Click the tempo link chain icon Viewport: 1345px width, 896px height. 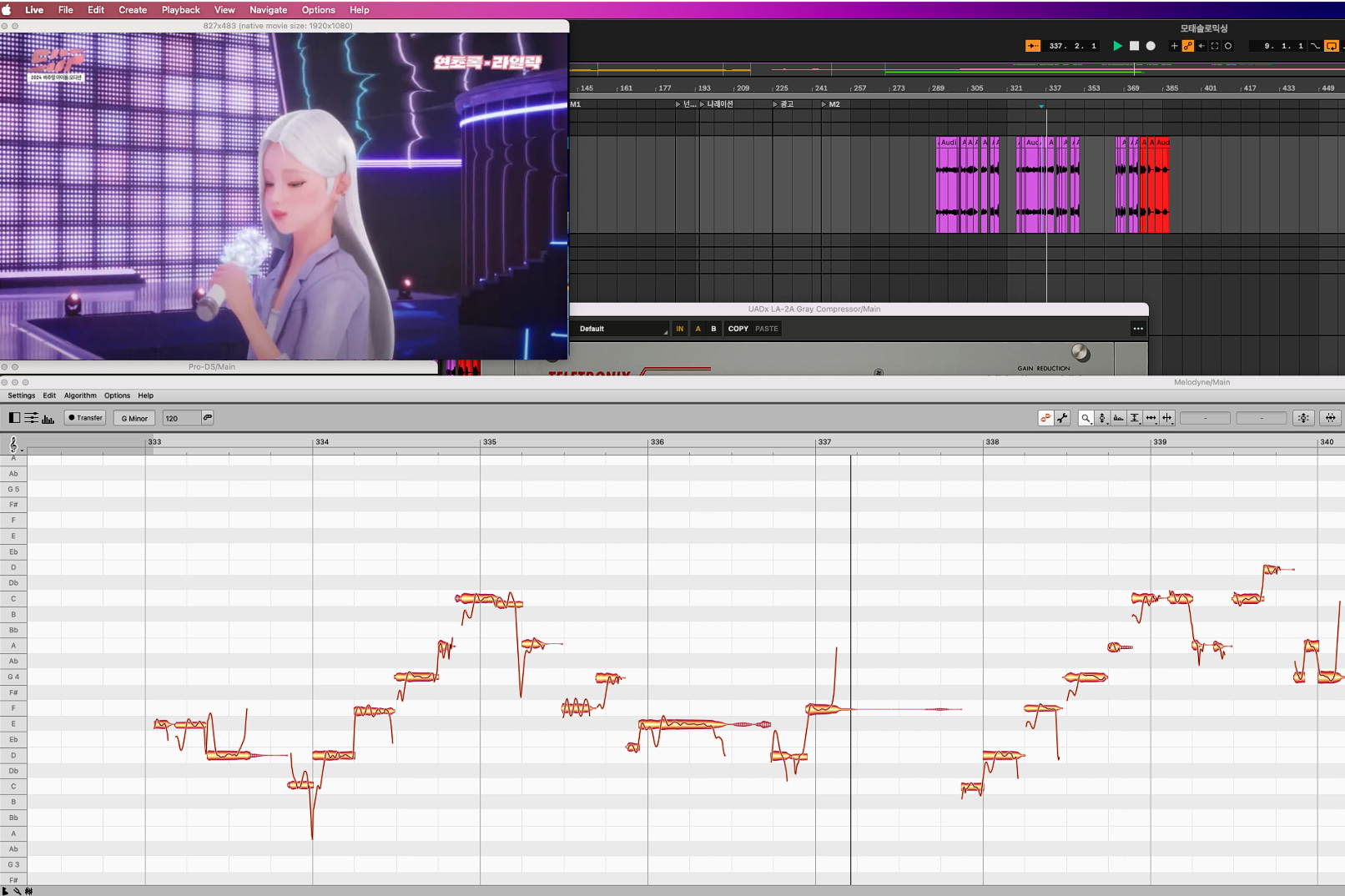(x=208, y=418)
